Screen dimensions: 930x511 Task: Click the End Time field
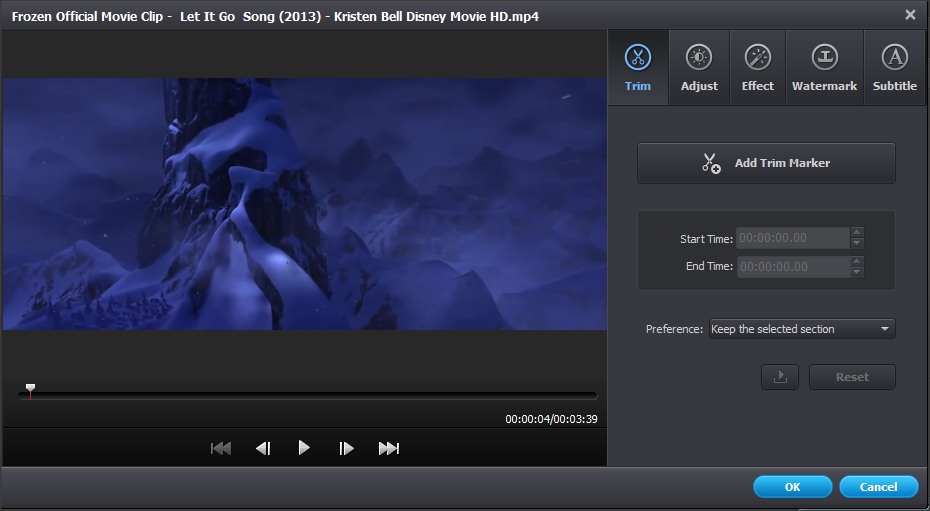coord(794,267)
